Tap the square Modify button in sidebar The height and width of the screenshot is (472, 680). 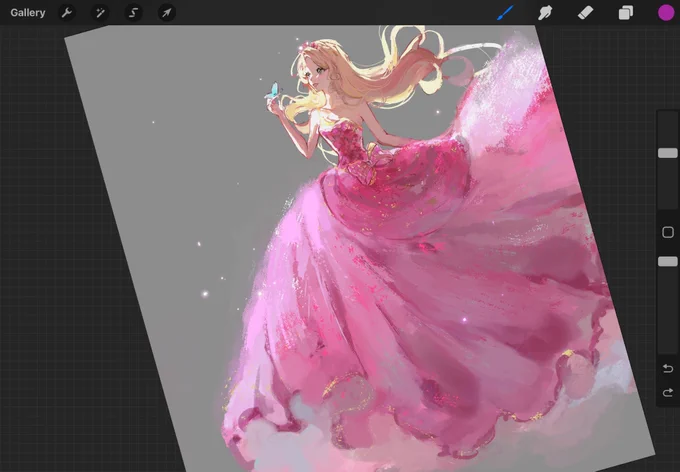tap(668, 232)
